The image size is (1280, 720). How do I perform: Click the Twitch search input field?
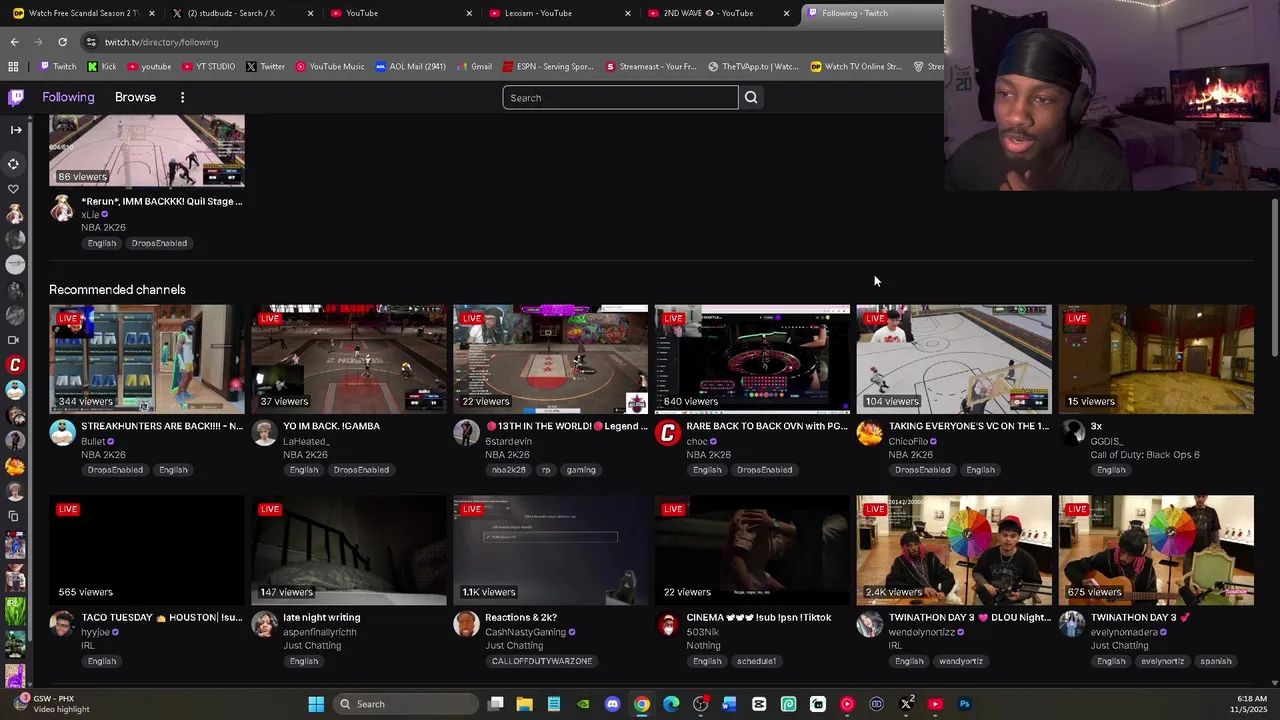[x=620, y=97]
